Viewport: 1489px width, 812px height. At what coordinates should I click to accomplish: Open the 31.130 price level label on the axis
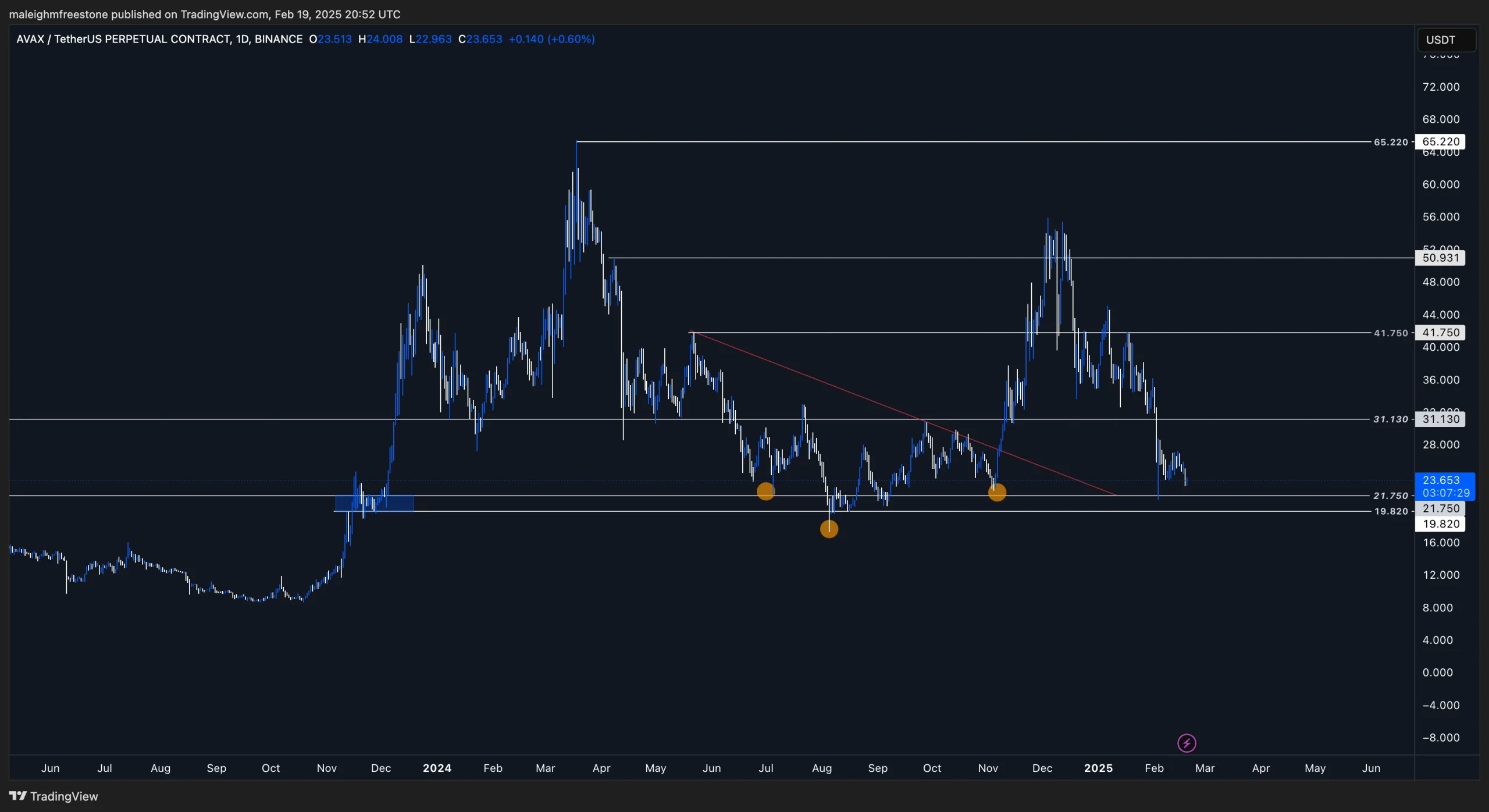tap(1440, 419)
